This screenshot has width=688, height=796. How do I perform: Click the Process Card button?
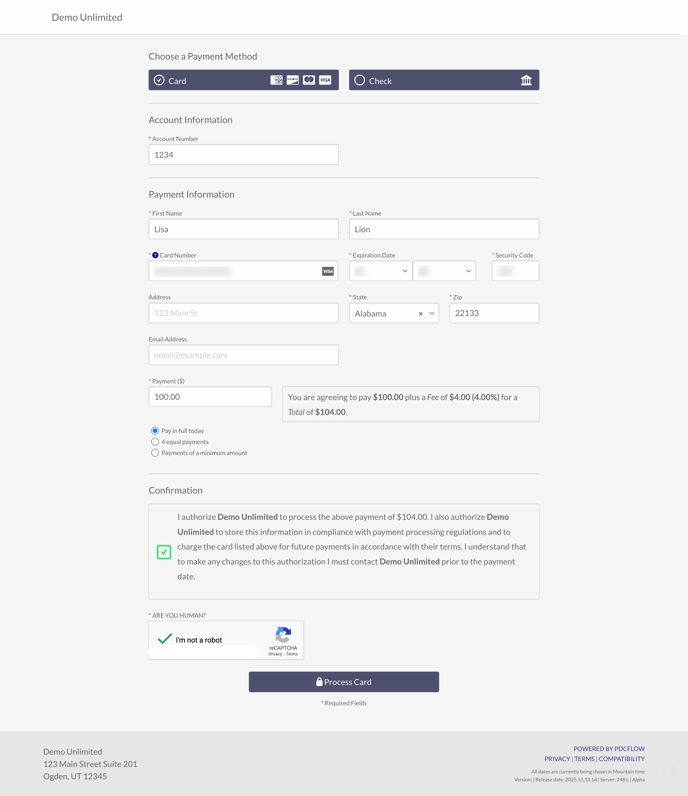coord(344,682)
